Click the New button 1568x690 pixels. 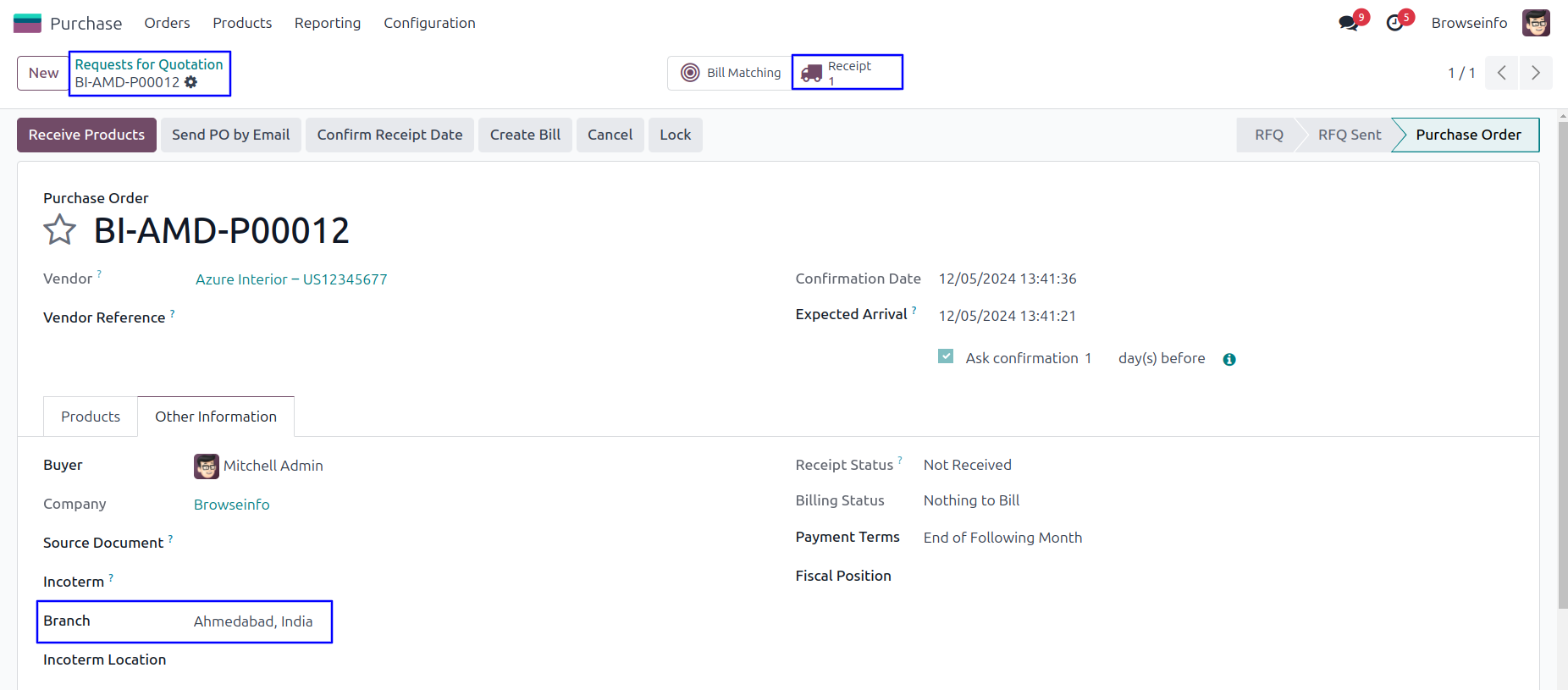coord(43,73)
